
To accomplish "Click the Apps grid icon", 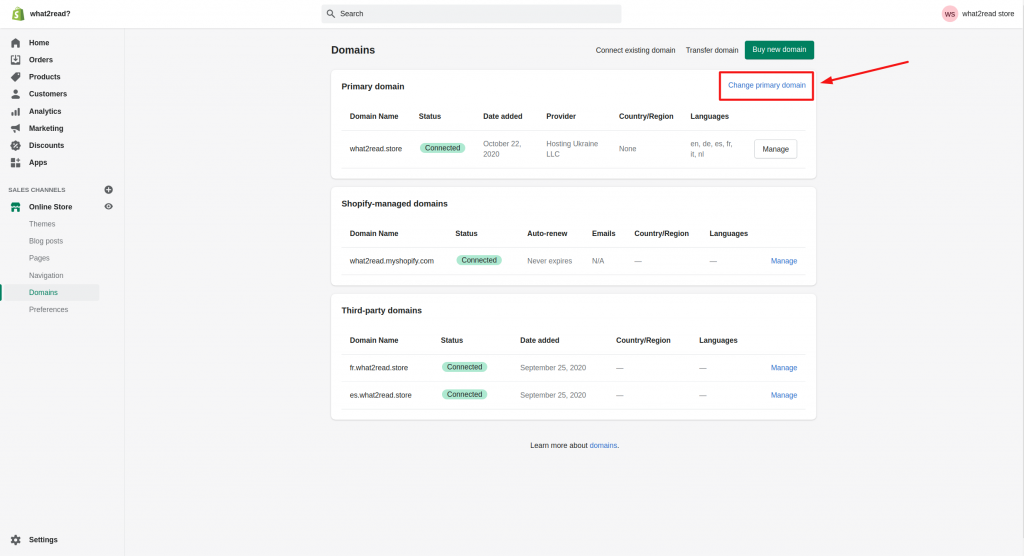I will point(16,163).
